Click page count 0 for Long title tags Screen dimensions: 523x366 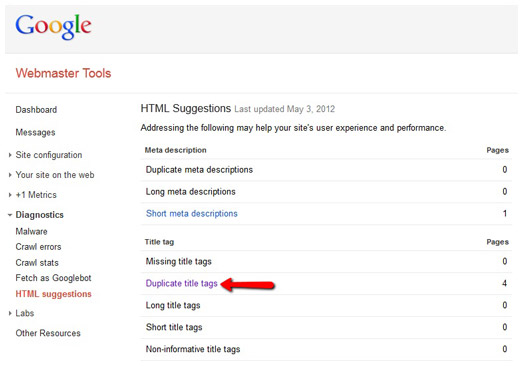tap(505, 306)
